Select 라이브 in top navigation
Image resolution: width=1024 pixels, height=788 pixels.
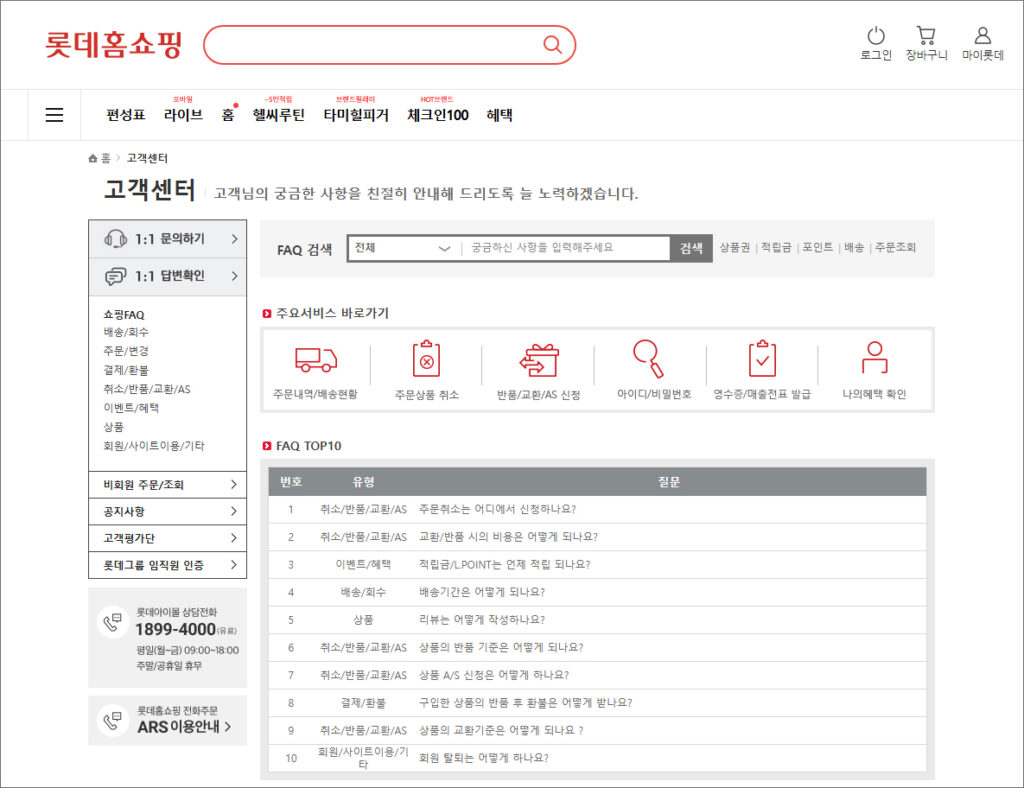click(183, 116)
